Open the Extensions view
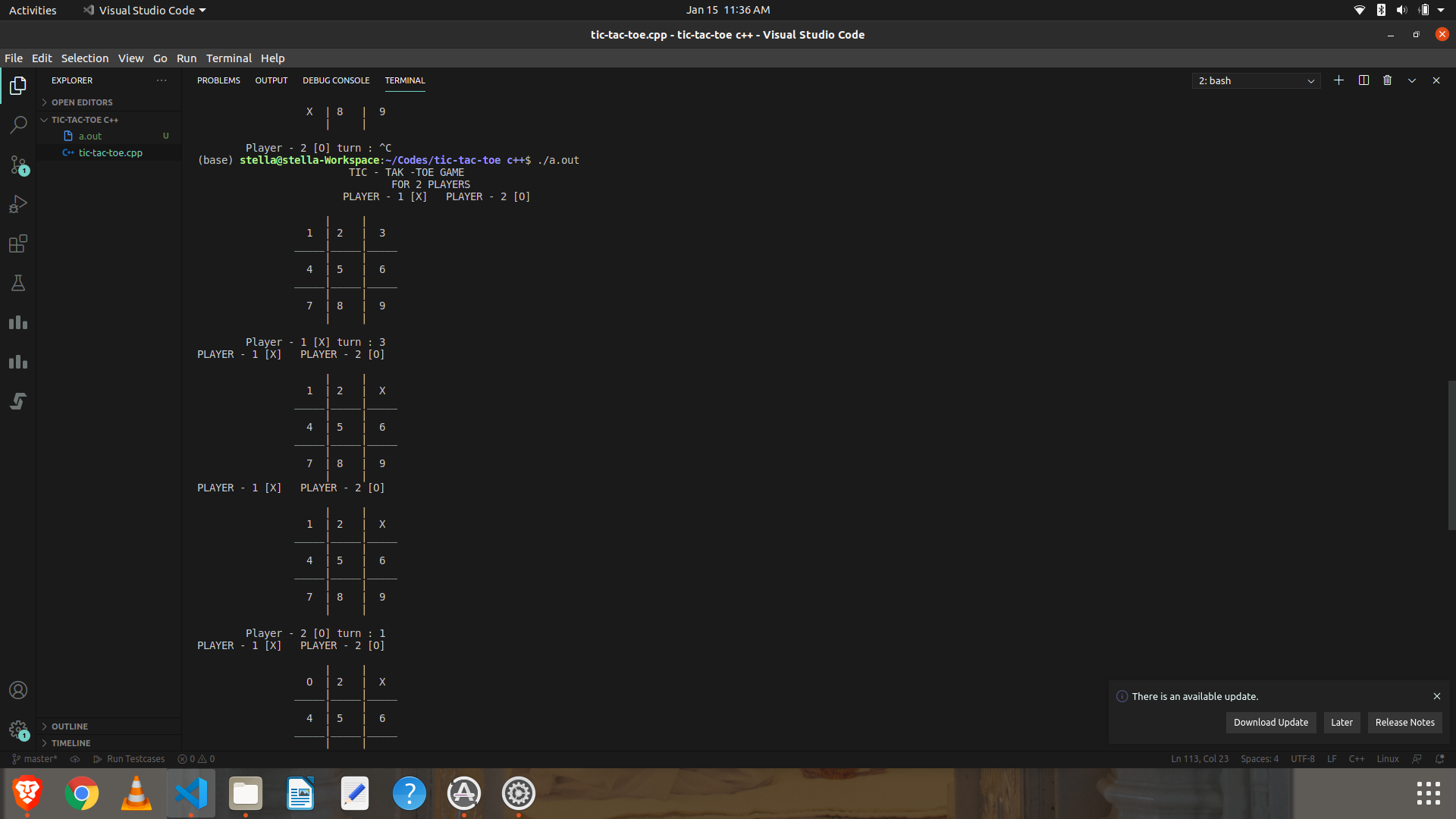Image resolution: width=1456 pixels, height=819 pixels. (x=18, y=243)
